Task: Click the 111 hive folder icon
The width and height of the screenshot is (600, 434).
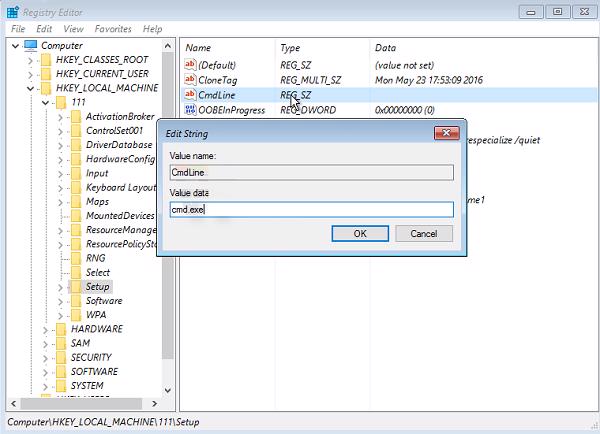Action: point(61,102)
